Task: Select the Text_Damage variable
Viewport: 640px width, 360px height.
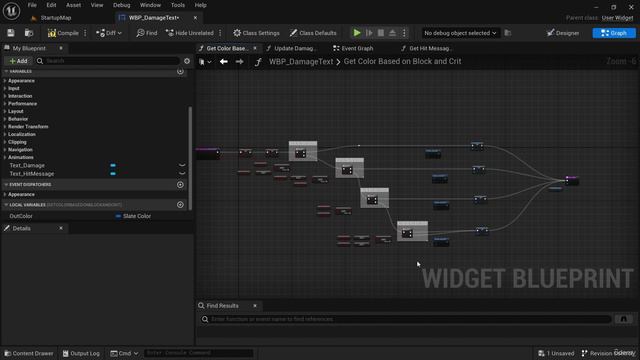Action: [27, 165]
